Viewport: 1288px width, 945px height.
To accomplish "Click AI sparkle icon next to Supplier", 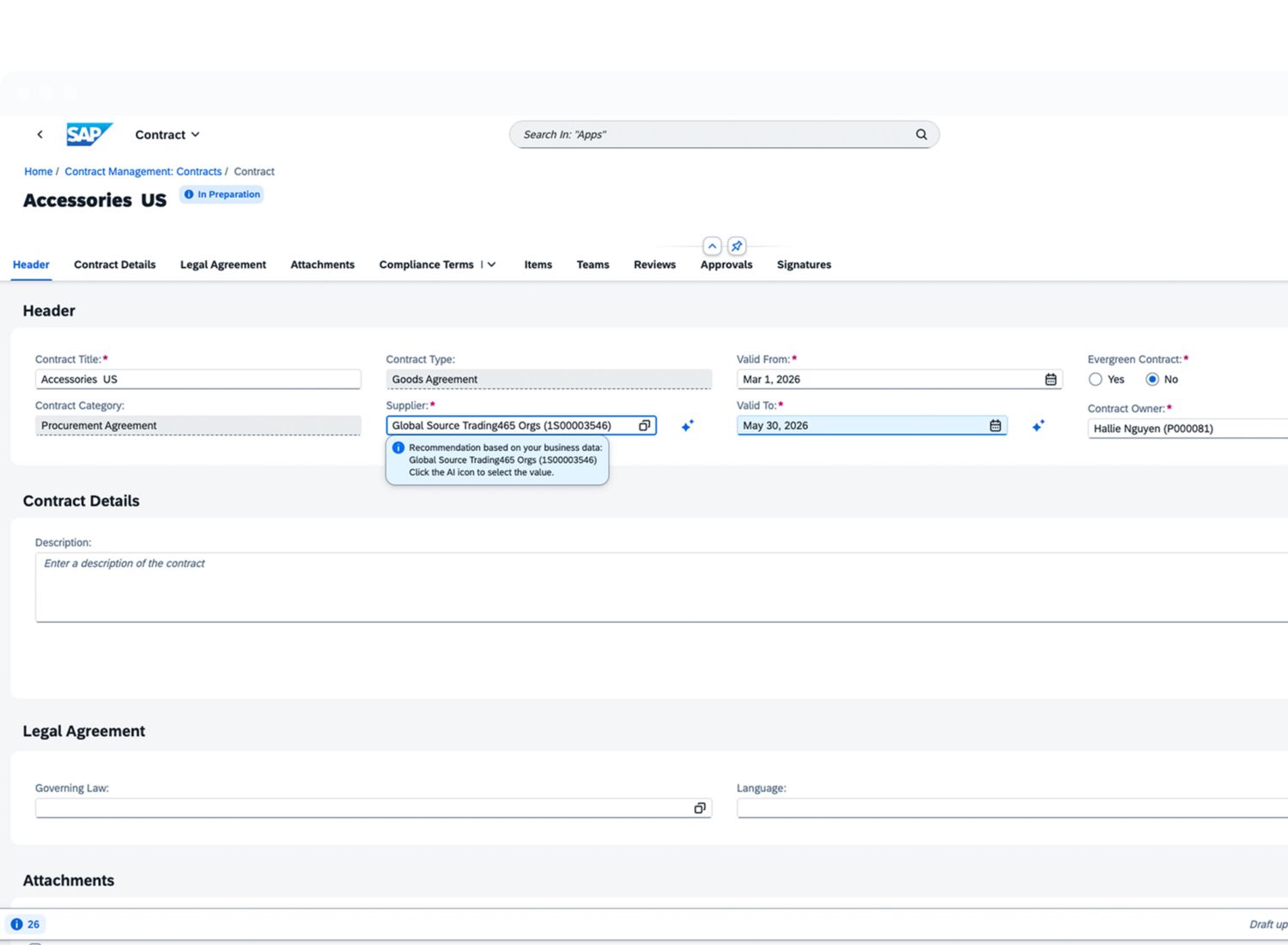I will tap(688, 425).
